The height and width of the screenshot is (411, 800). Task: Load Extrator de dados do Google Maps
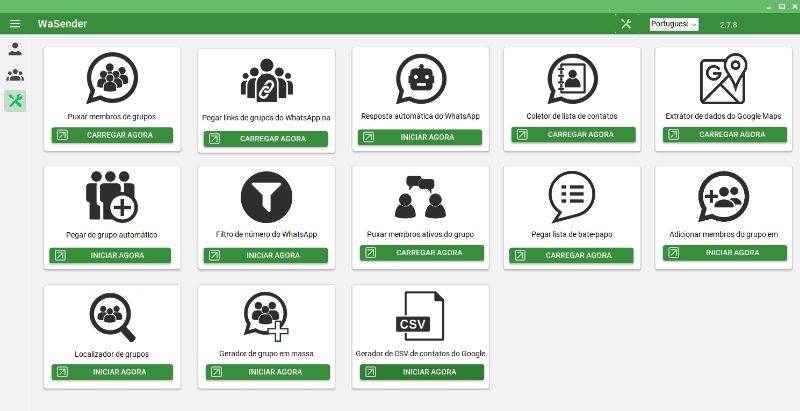(x=725, y=135)
